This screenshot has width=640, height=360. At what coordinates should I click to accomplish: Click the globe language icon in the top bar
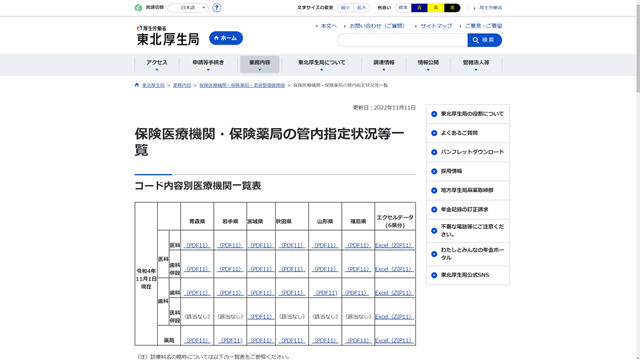coord(138,8)
